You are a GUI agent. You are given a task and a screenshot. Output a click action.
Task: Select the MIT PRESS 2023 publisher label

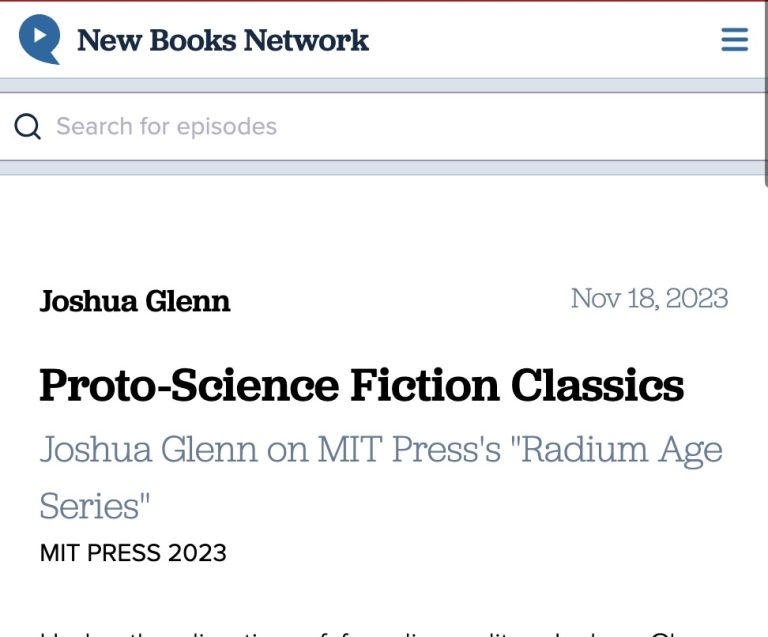click(x=133, y=552)
